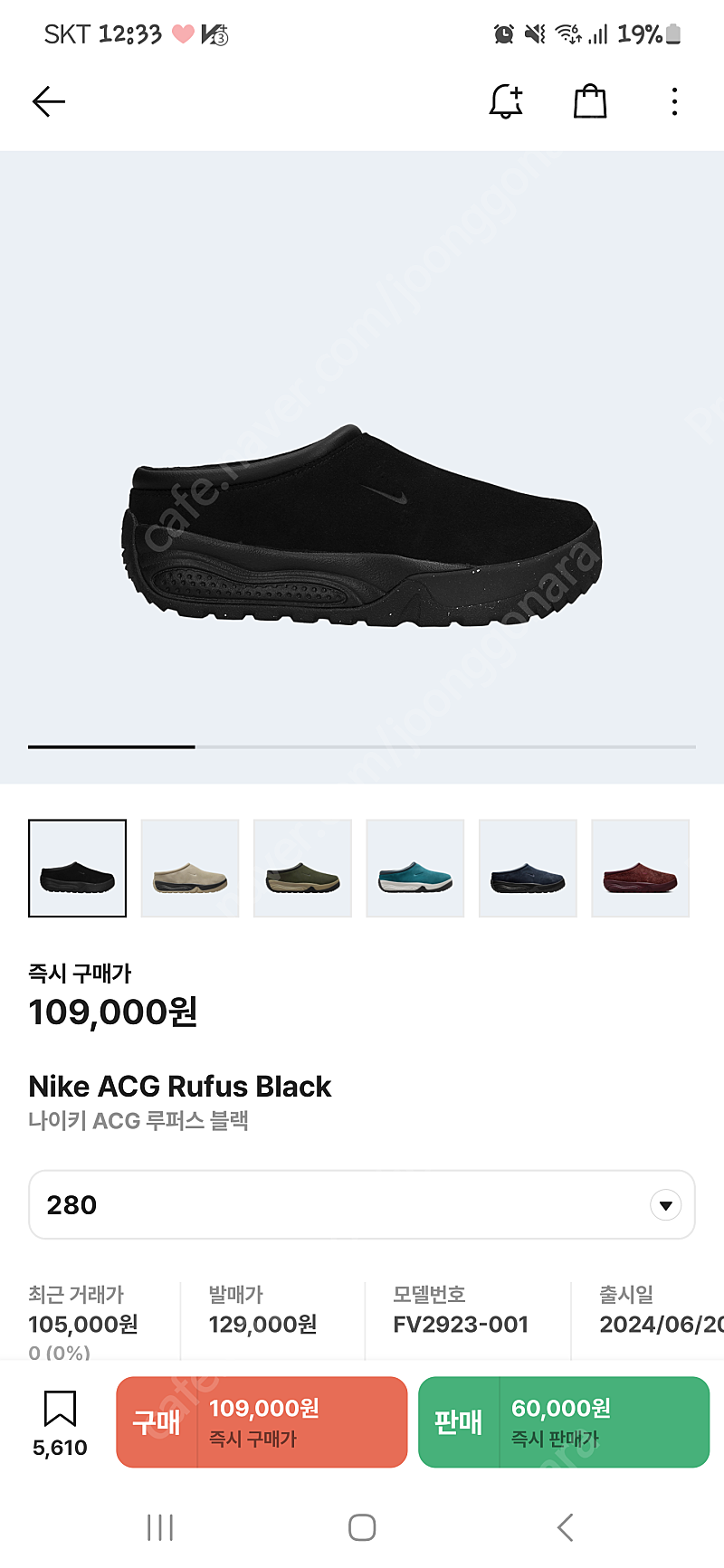Select the navy Rufus thumbnail
Image resolution: width=724 pixels, height=1568 pixels.
click(x=528, y=869)
